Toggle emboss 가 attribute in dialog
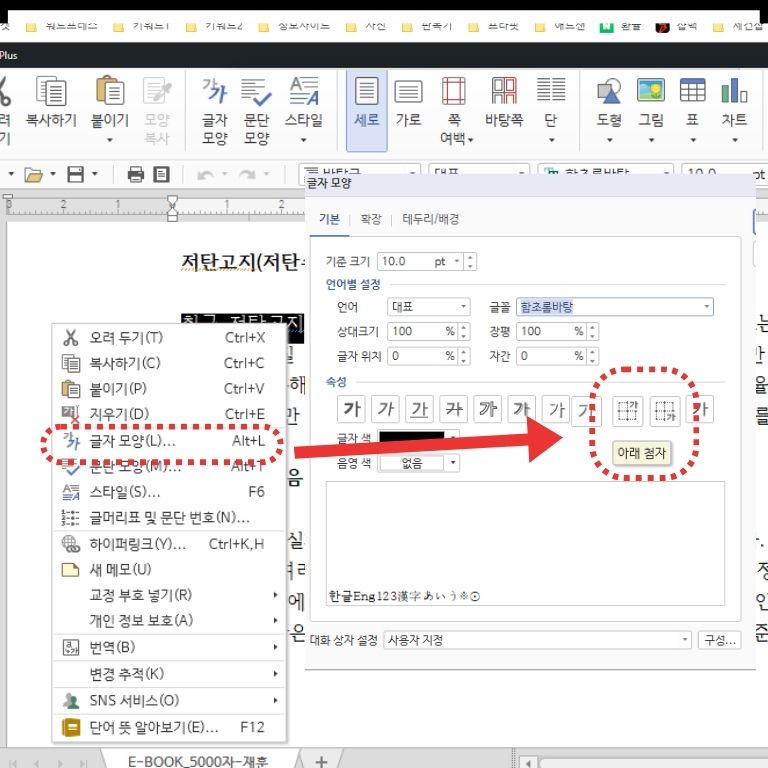Screen dimensions: 768x768 pos(556,409)
